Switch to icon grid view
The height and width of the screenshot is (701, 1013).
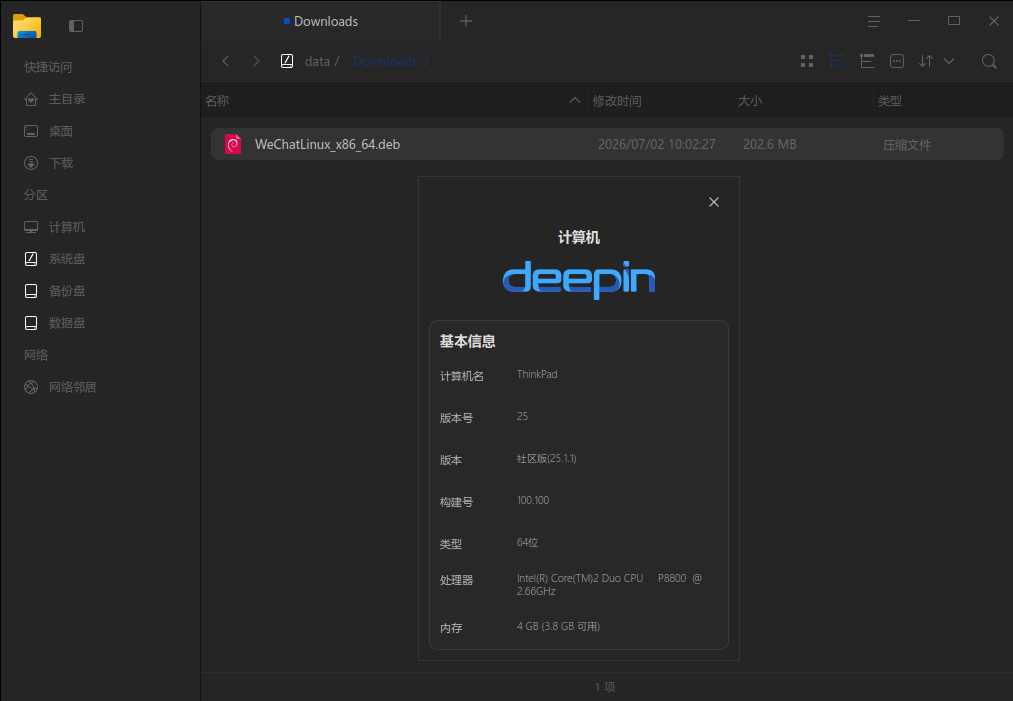click(807, 61)
